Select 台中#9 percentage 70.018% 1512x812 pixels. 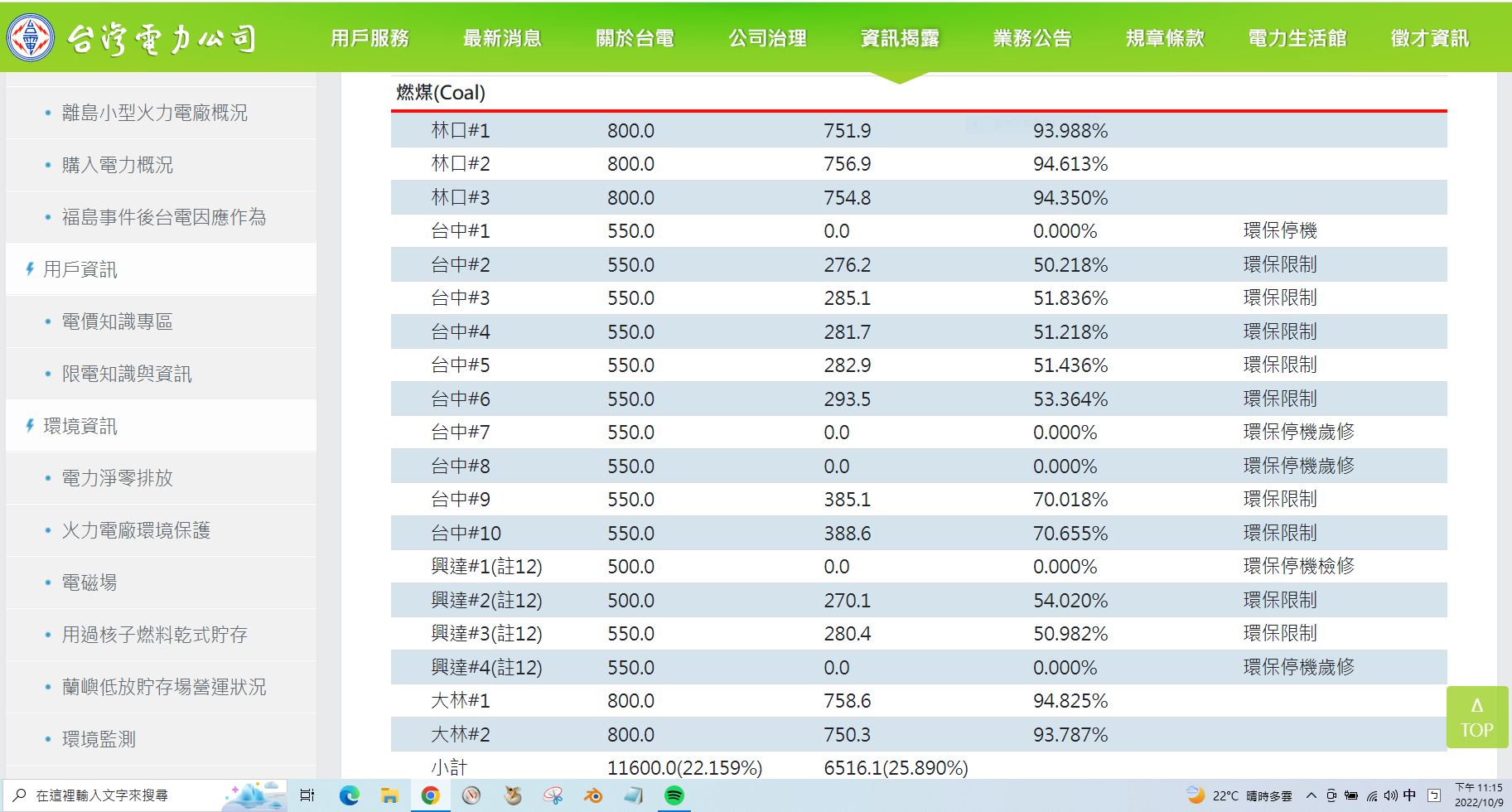tap(1070, 500)
